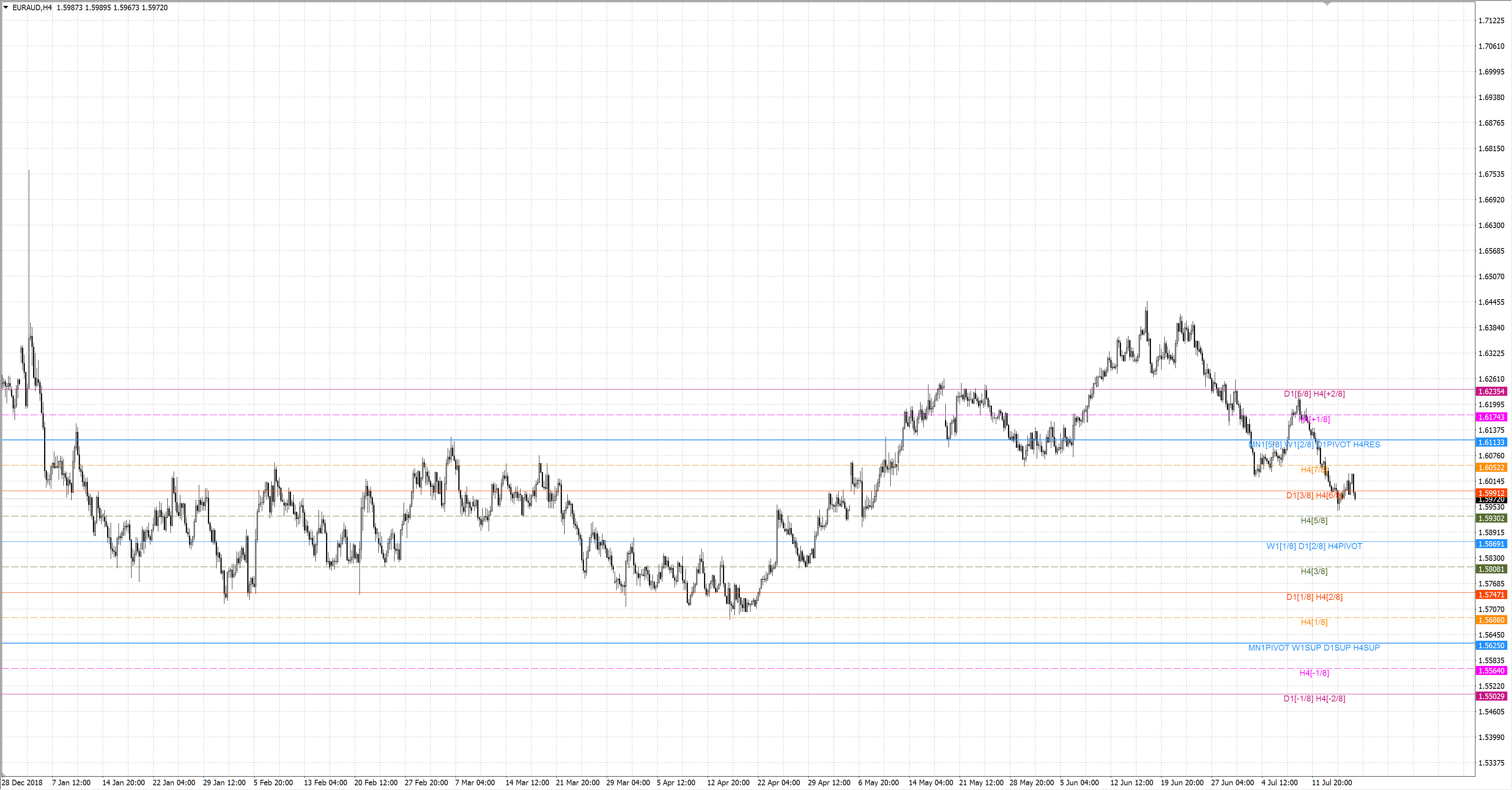Click the 1.71225 value on the price scale
The height and width of the screenshot is (790, 1512).
click(1491, 20)
